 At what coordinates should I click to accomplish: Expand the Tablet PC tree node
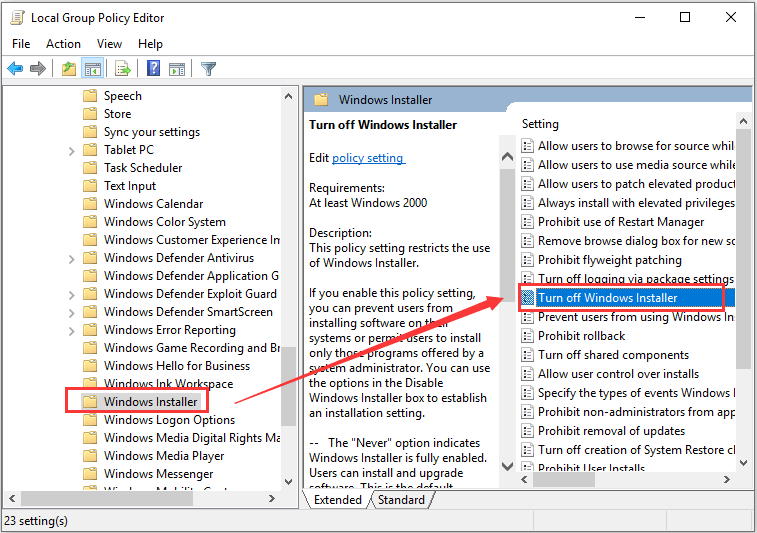pyautogui.click(x=71, y=151)
